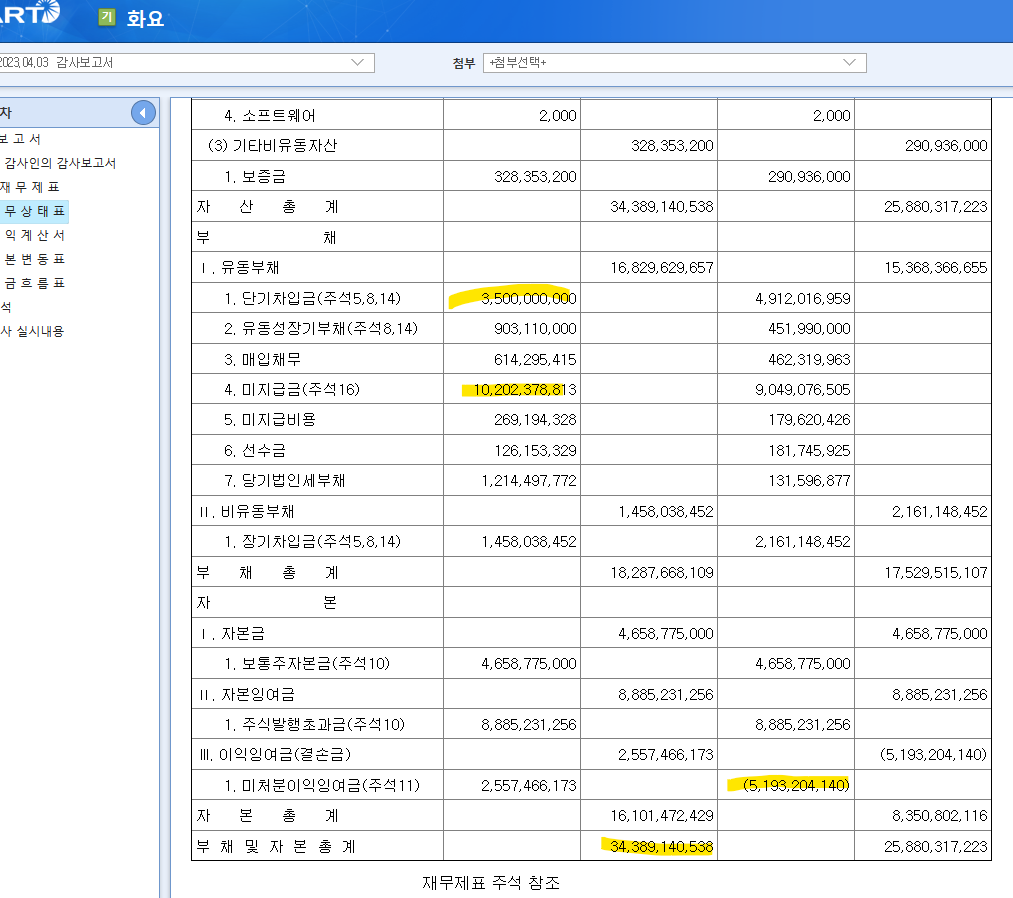1013x898 pixels.
Task: Click the Ⅱ. 자본잉여금 section label
Action: point(246,694)
